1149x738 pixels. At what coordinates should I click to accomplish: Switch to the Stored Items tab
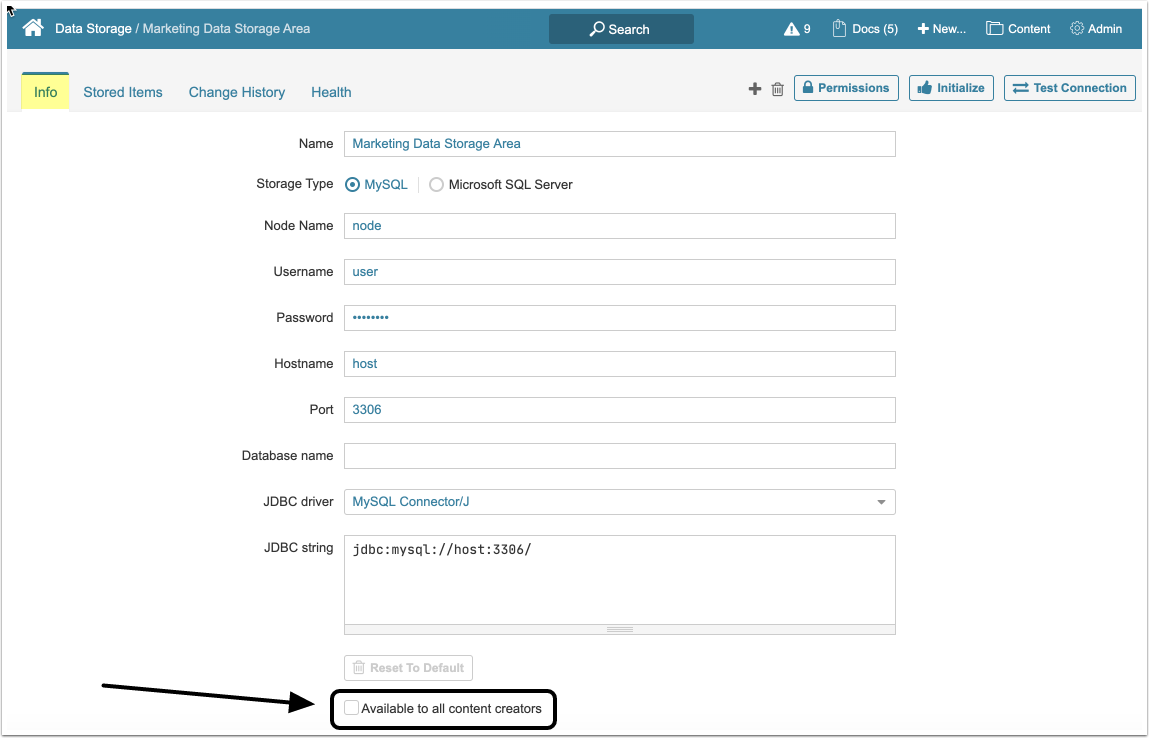[x=123, y=92]
